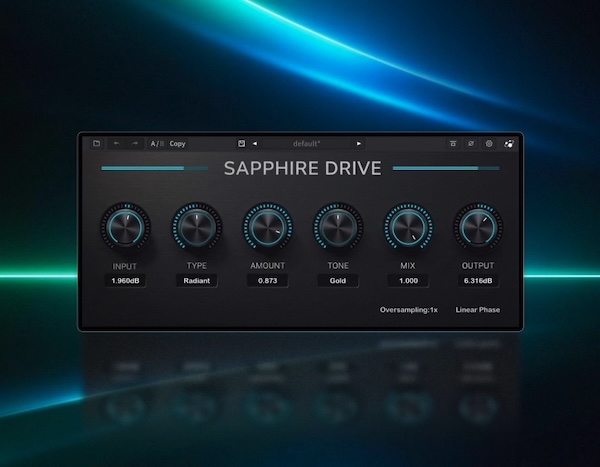Click the MIX knob

(x=408, y=228)
